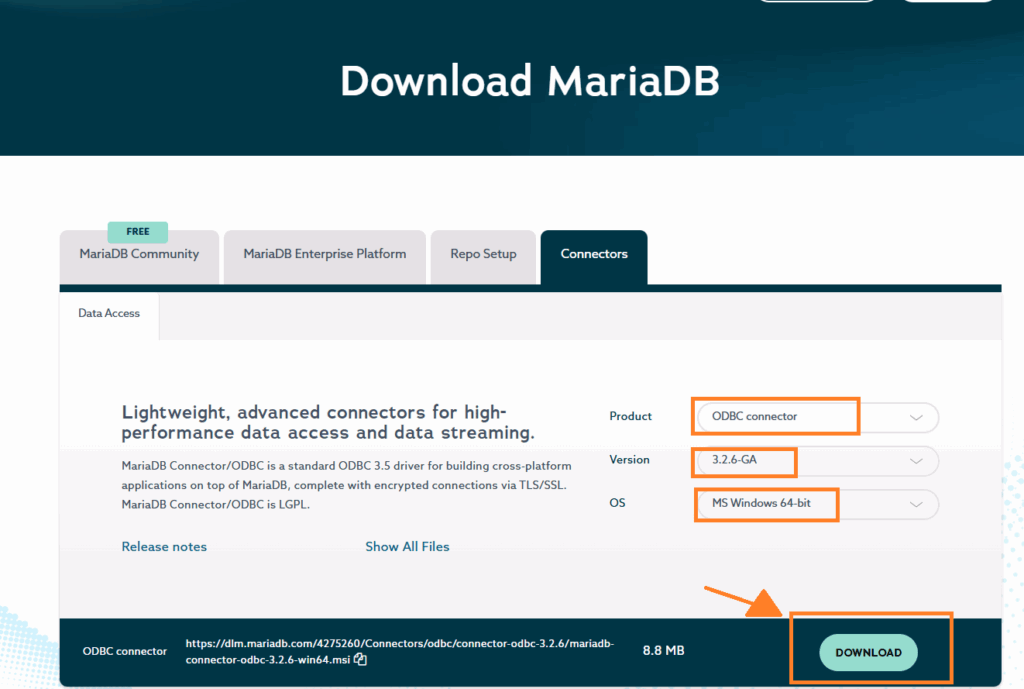Open the Show All Files link
This screenshot has width=1024, height=689.
pos(408,547)
